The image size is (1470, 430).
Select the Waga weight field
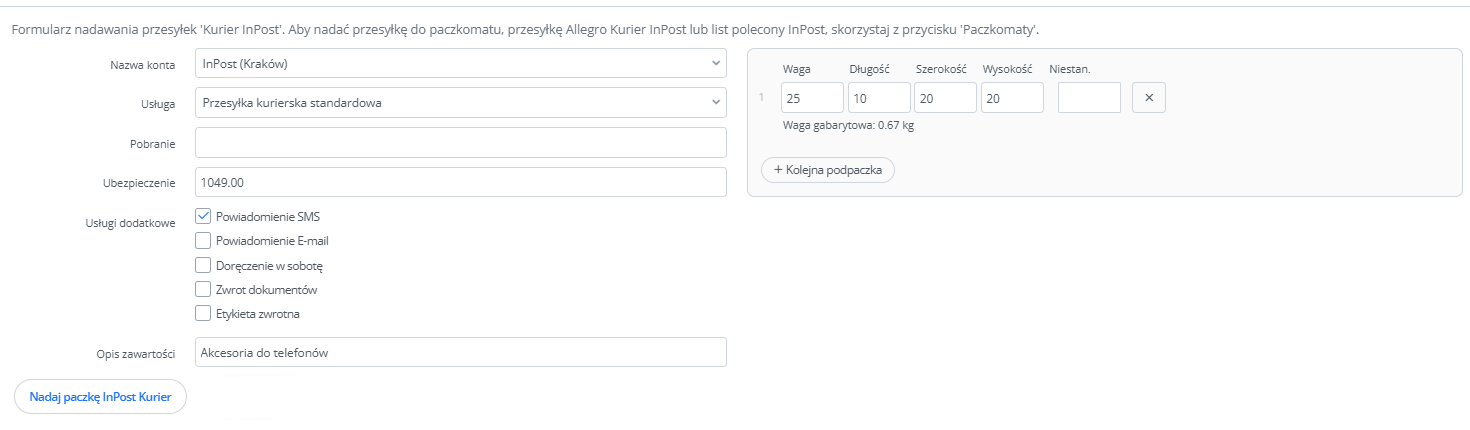pyautogui.click(x=812, y=98)
